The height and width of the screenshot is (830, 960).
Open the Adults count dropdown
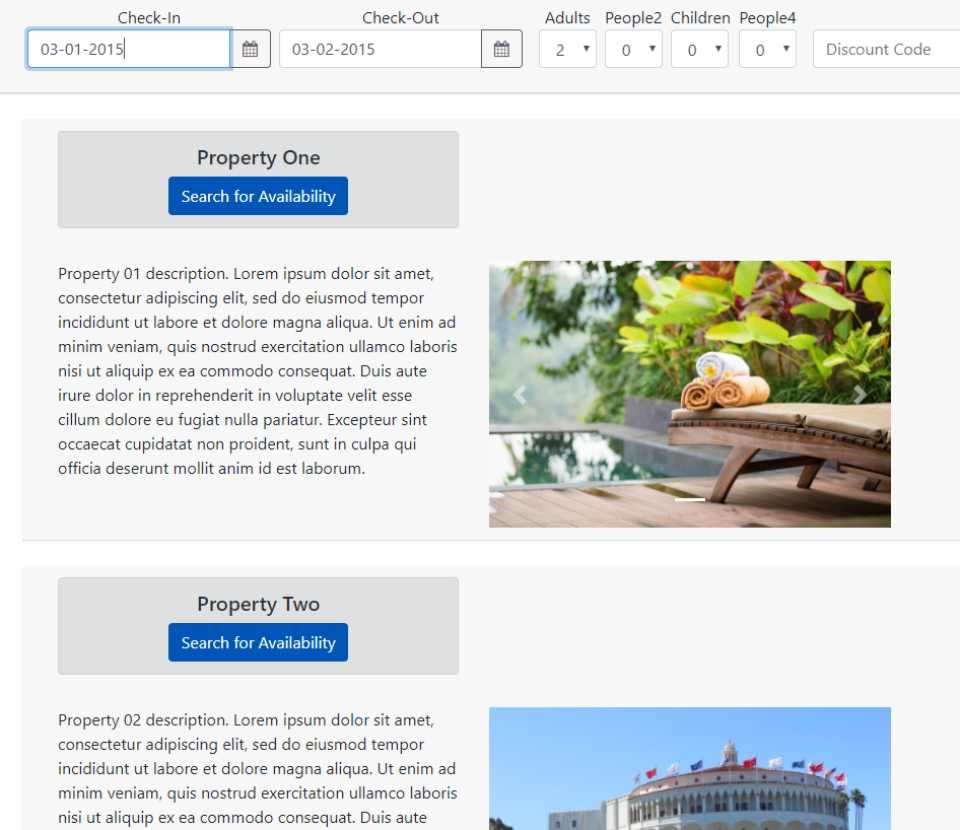pos(567,48)
